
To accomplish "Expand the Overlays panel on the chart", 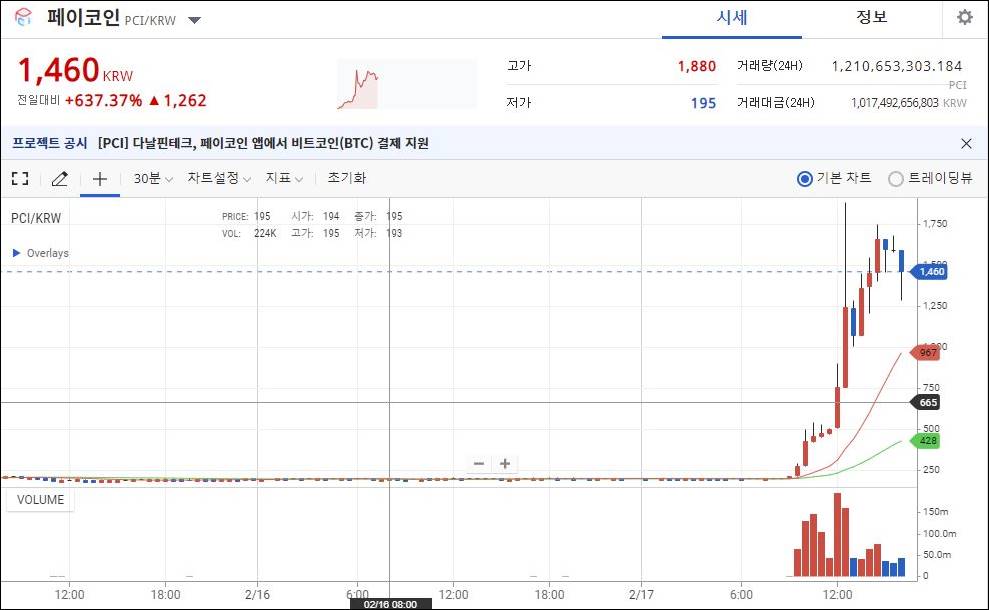I will (40, 253).
